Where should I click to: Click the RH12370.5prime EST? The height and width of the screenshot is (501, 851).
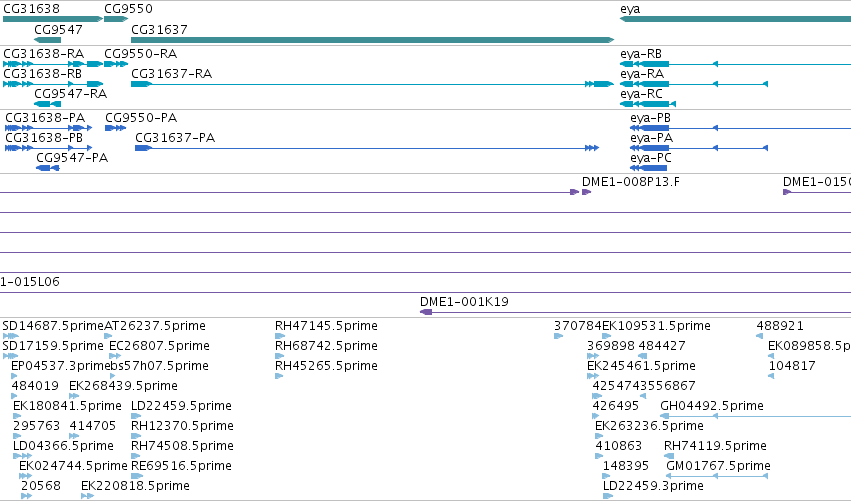click(x=182, y=426)
